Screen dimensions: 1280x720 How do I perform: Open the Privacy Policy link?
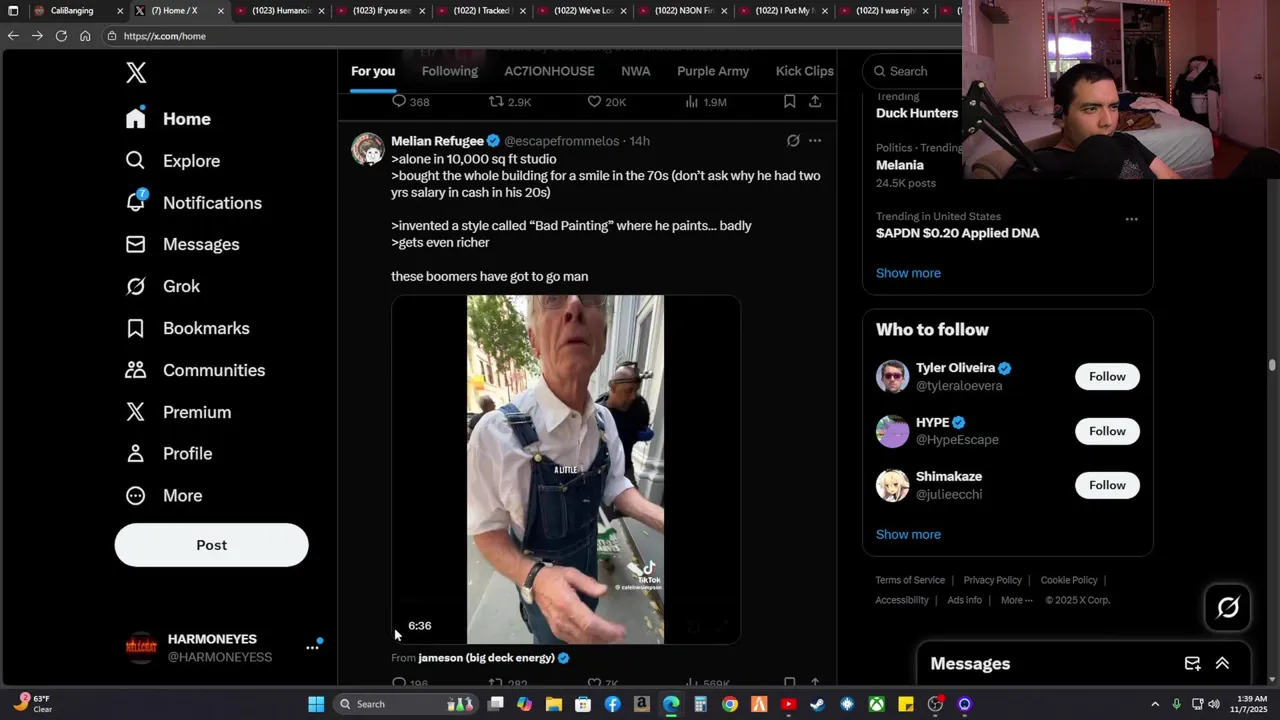coord(992,580)
